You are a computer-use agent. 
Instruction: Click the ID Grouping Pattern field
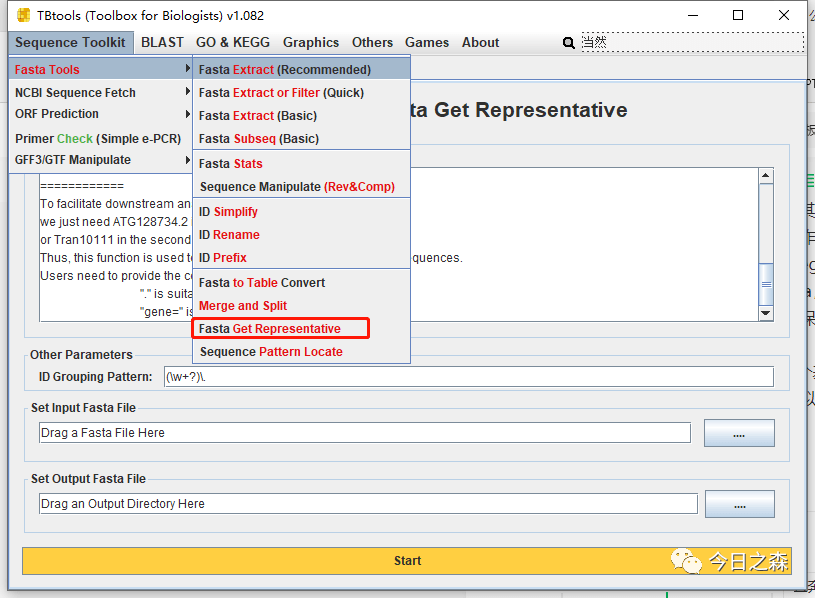click(x=469, y=377)
